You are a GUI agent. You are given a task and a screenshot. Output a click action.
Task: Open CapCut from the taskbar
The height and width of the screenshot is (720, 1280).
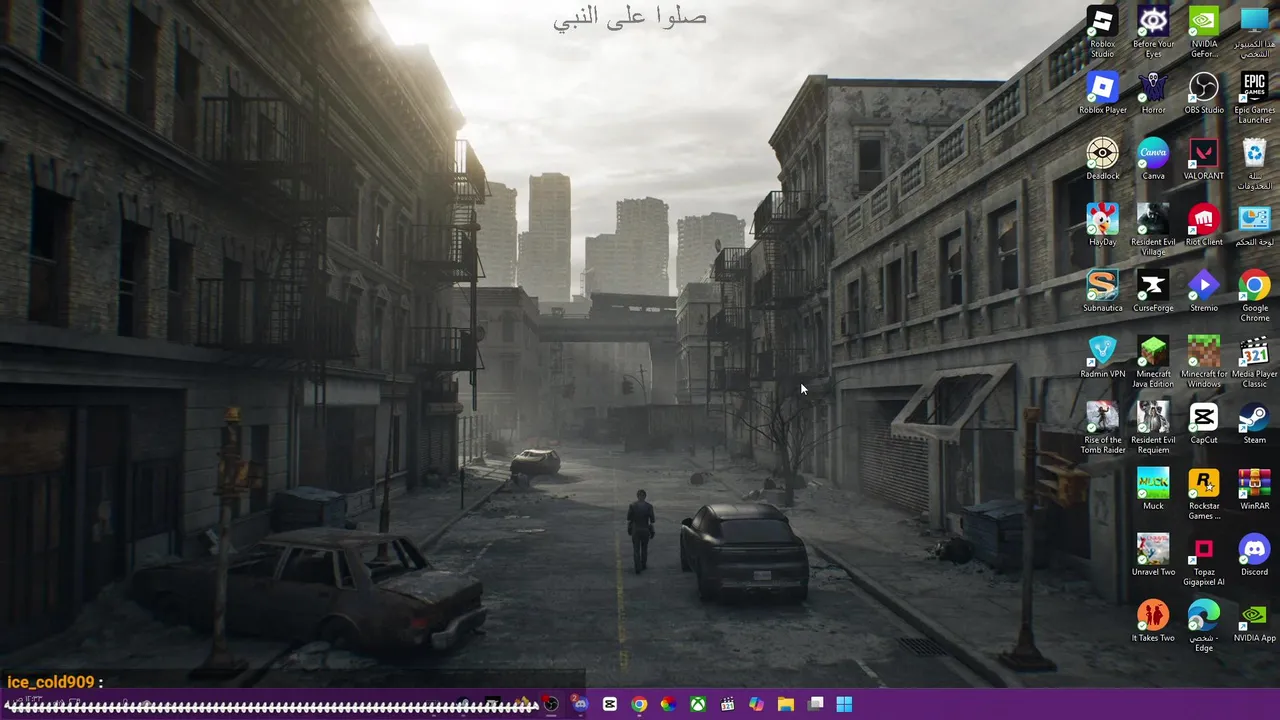610,704
